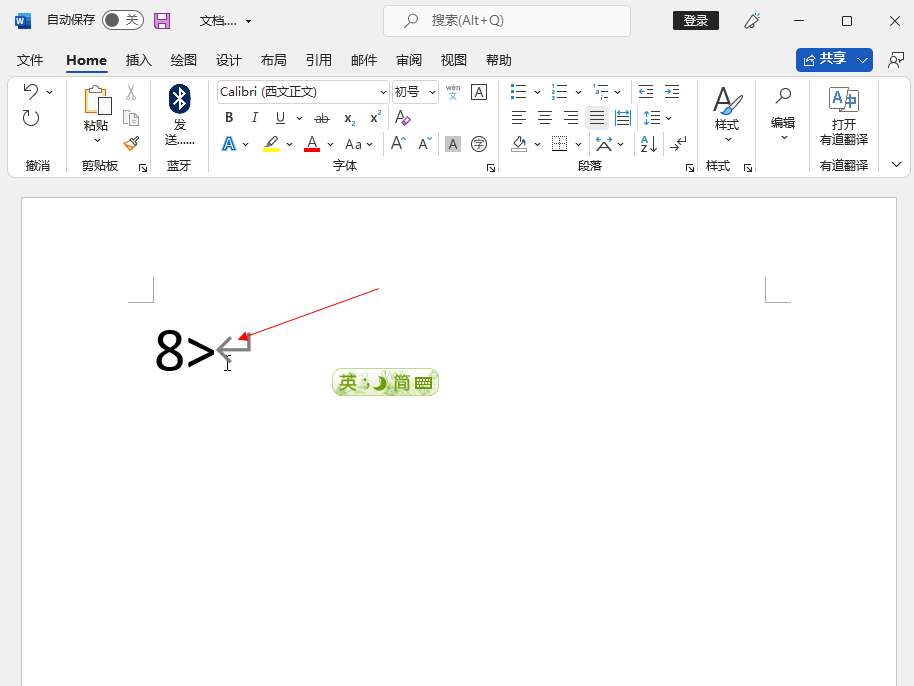Toggle bold formatting
This screenshot has width=914, height=686.
[229, 118]
